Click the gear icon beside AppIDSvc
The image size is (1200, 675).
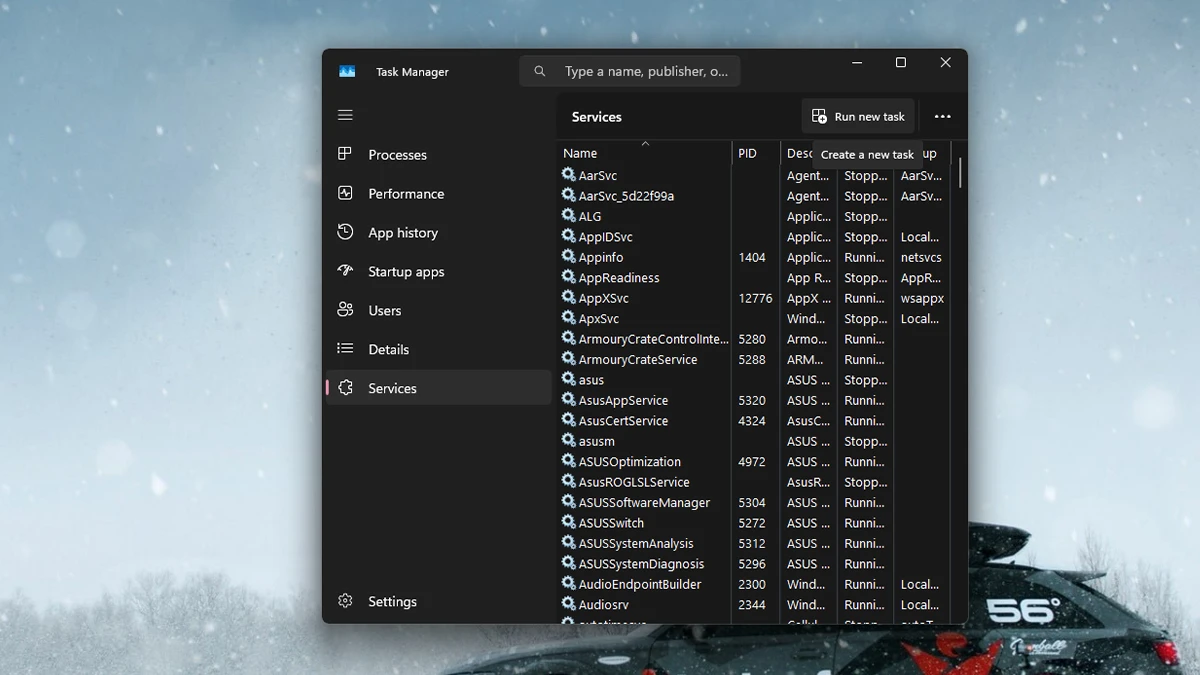click(568, 237)
